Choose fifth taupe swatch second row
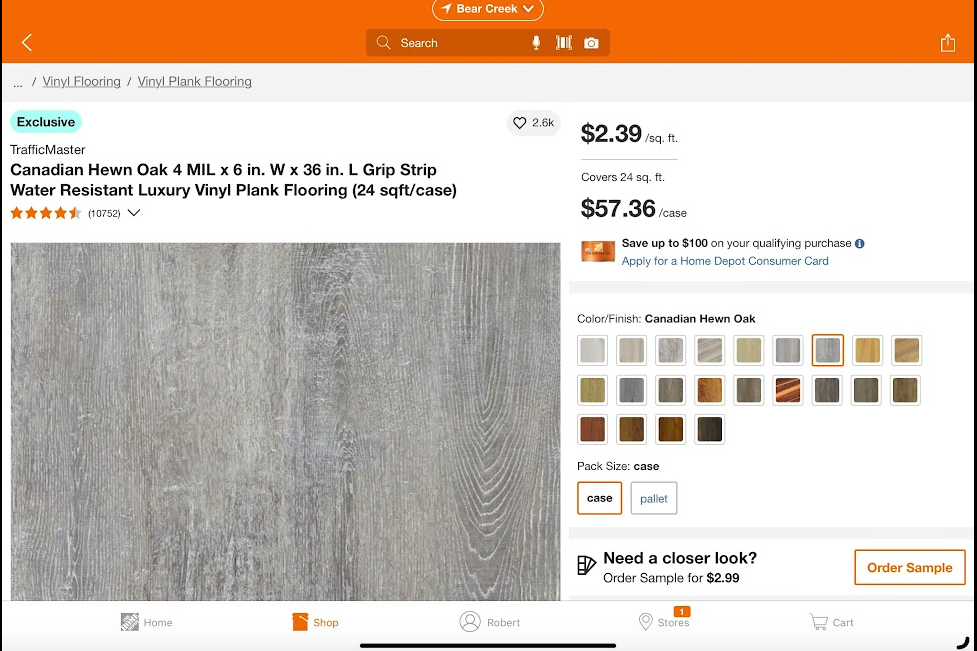This screenshot has height=651, width=977. [x=749, y=390]
